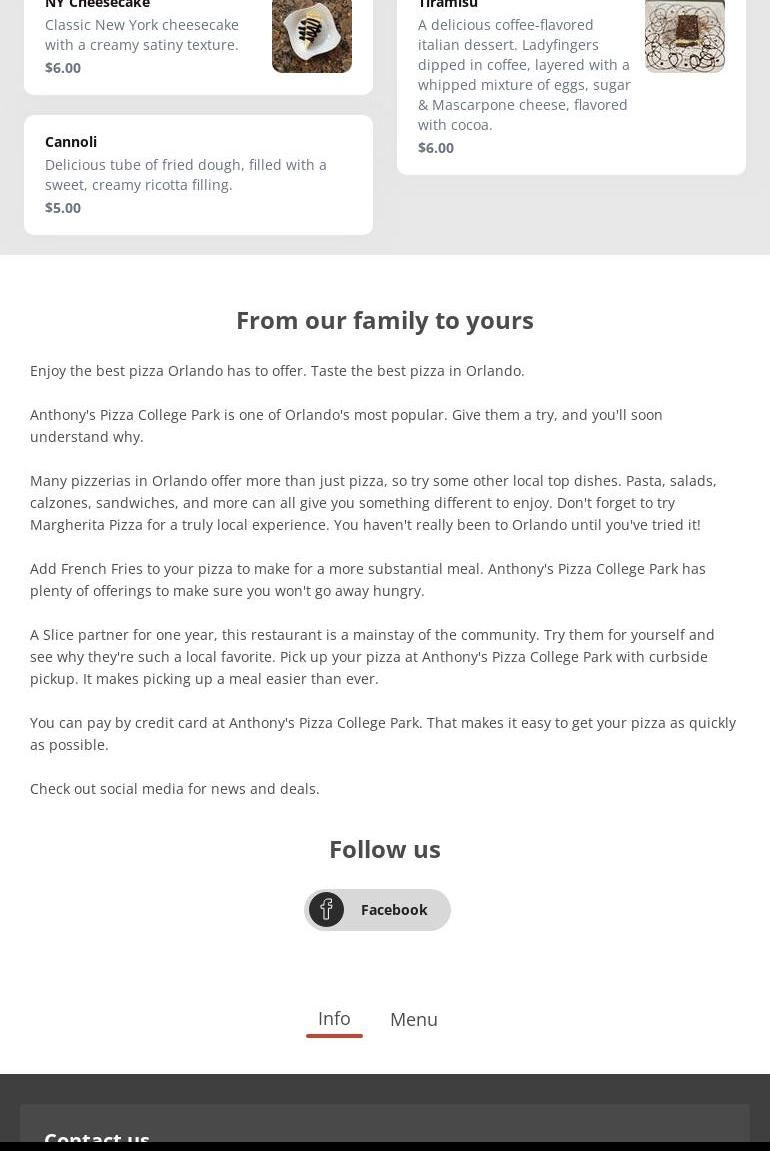This screenshot has height=1151, width=770.
Task: Click the 'Check out social media' sentence
Action: 175,788
